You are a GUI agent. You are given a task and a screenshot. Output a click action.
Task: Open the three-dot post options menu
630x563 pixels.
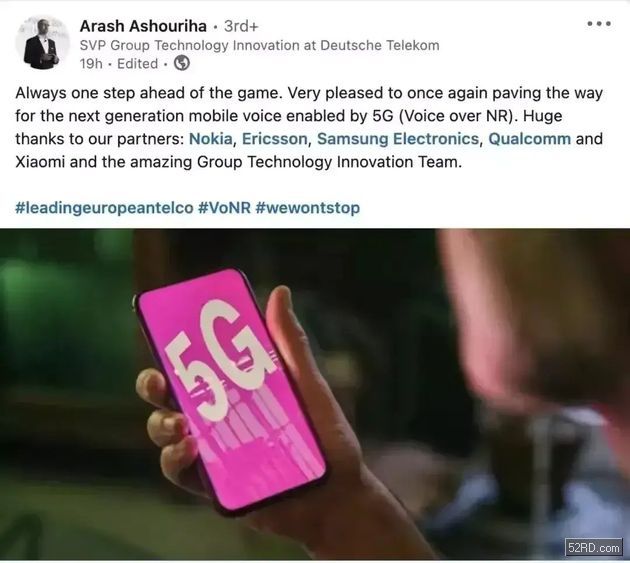(x=599, y=24)
